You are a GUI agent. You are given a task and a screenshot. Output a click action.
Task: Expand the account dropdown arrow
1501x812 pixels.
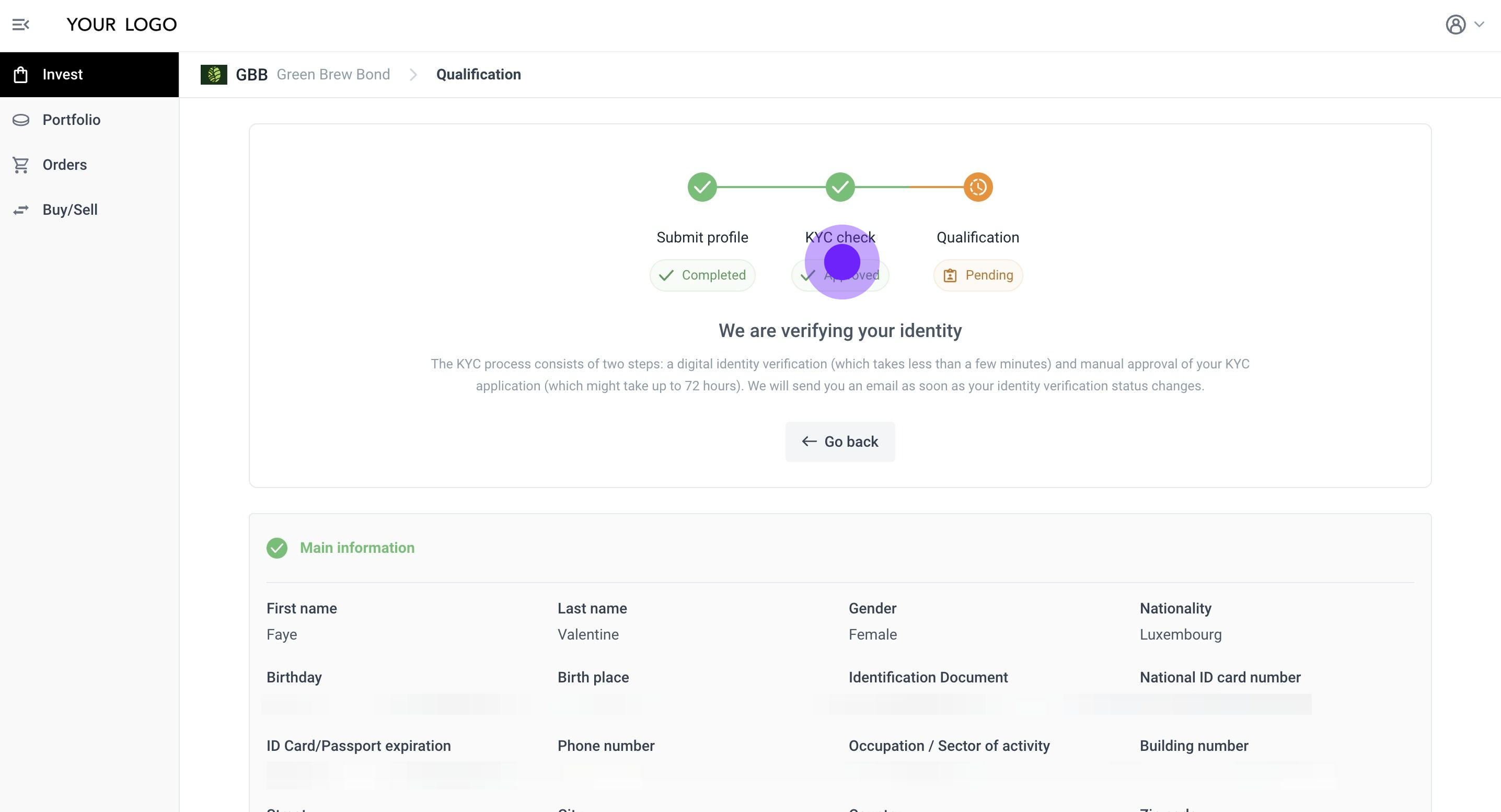pyautogui.click(x=1480, y=25)
